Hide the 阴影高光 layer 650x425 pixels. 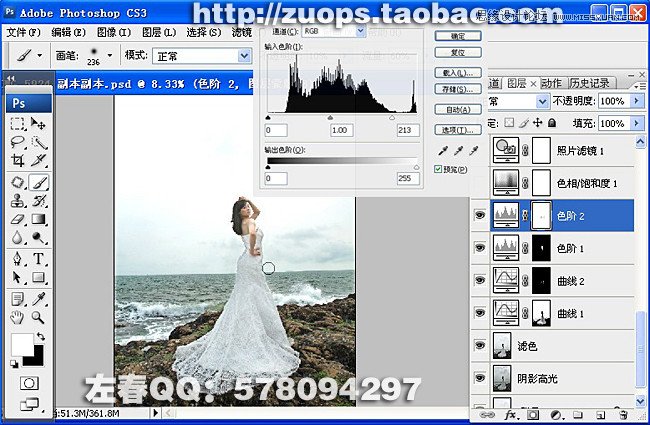[x=480, y=378]
